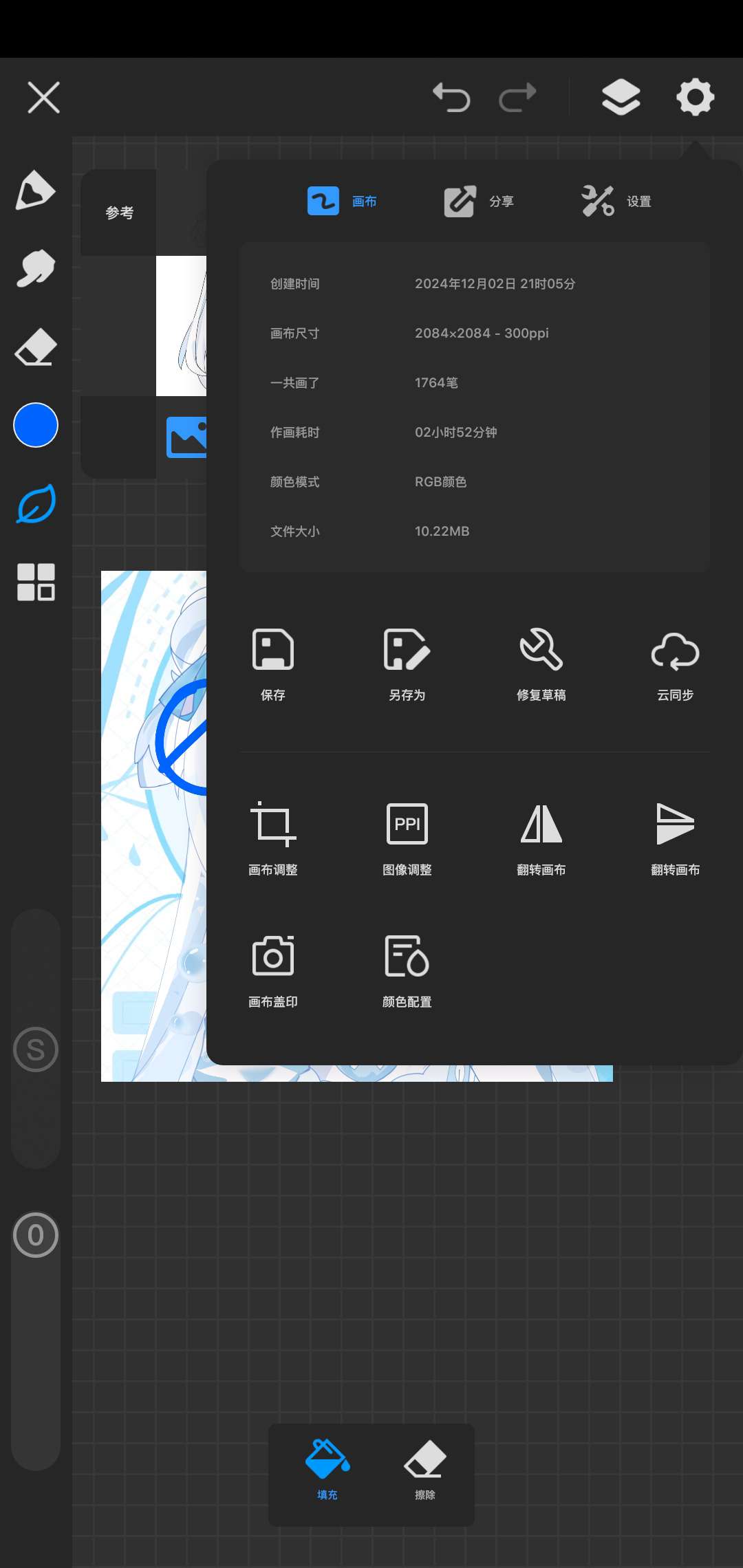Open the layers panel

click(x=621, y=97)
